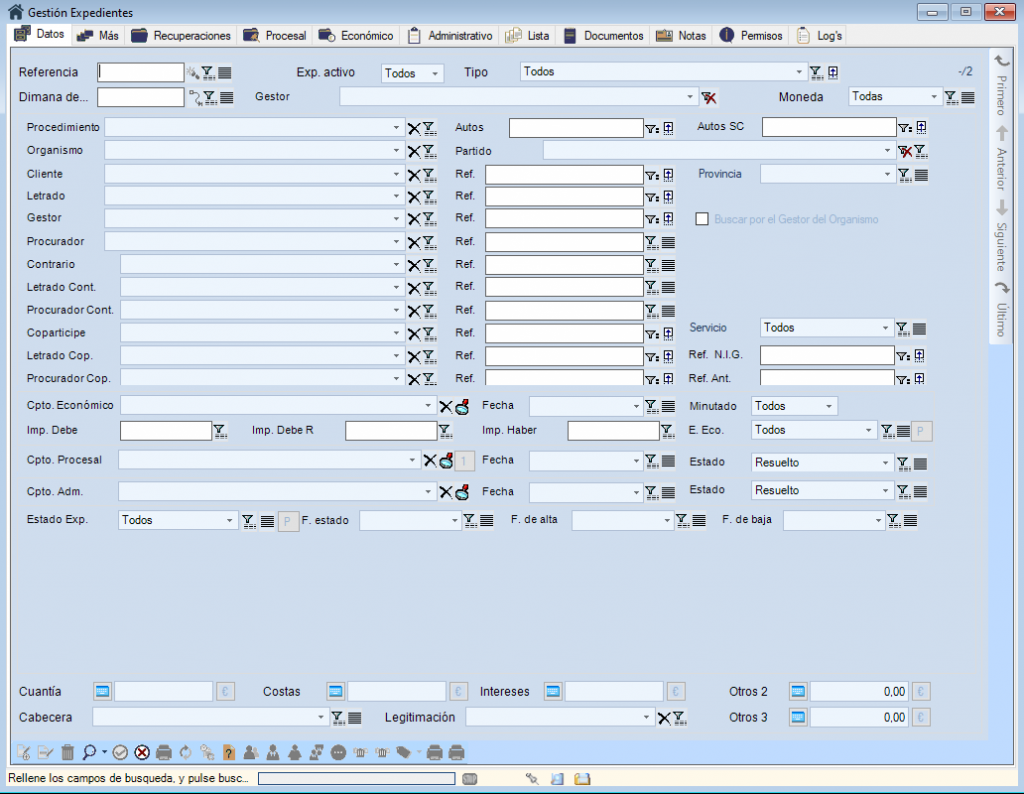The image size is (1024, 794).
Task: Click the magnifier search icon in bottom toolbar
Action: [89, 752]
